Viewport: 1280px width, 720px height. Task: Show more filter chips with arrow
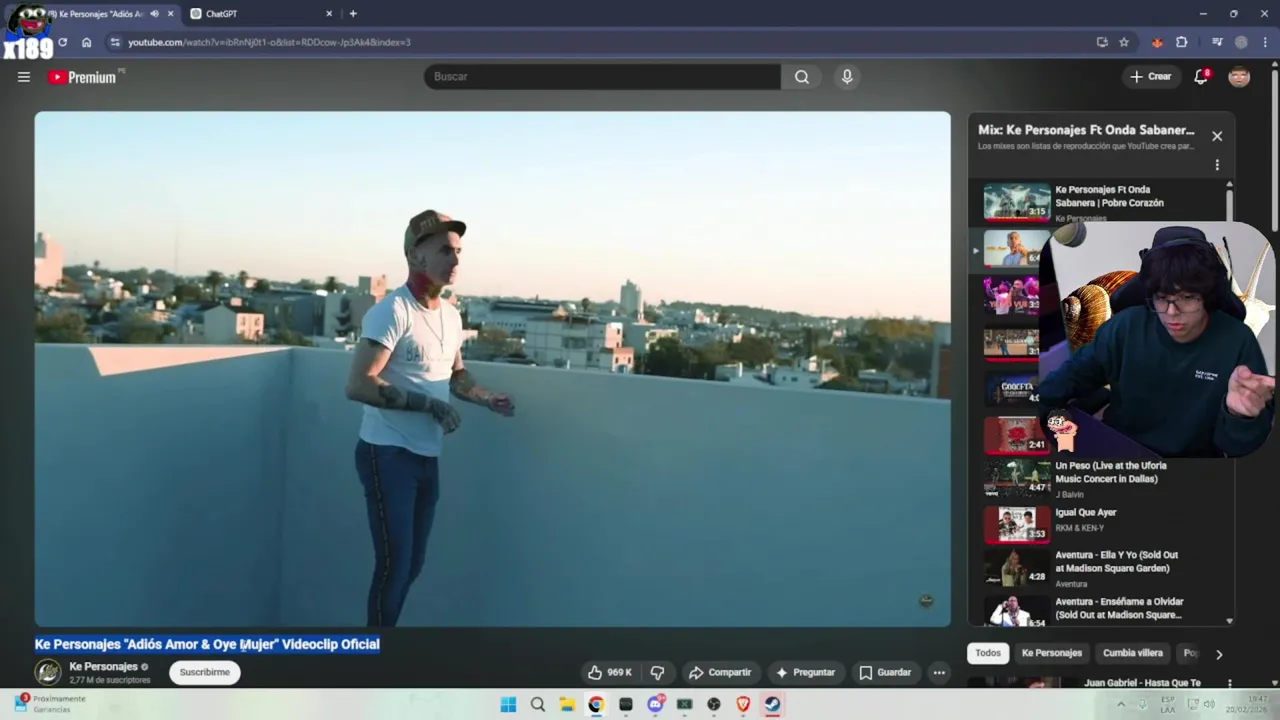(x=1219, y=654)
